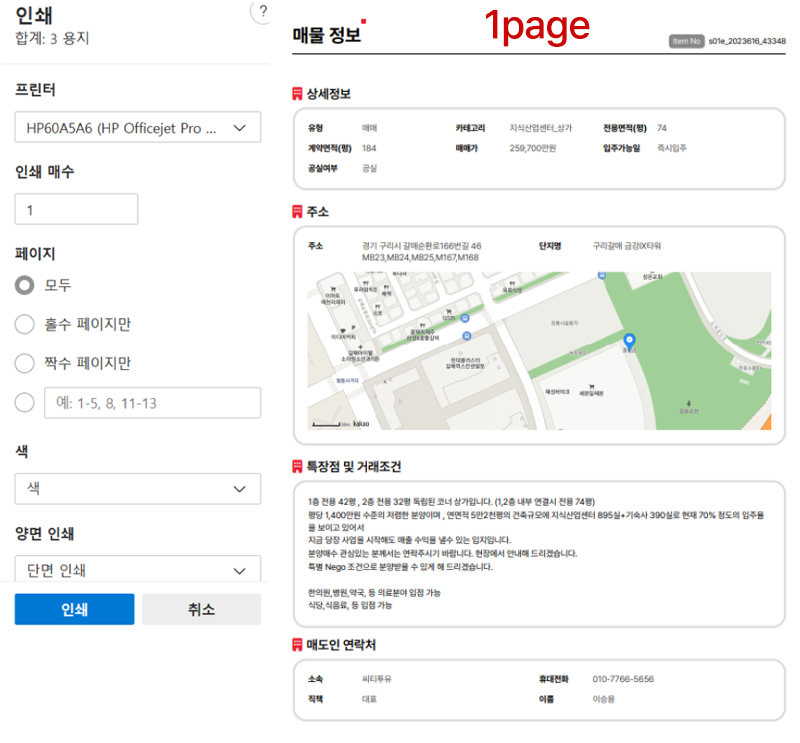Select the 모두 pages radio button
800x743 pixels.
(x=25, y=285)
